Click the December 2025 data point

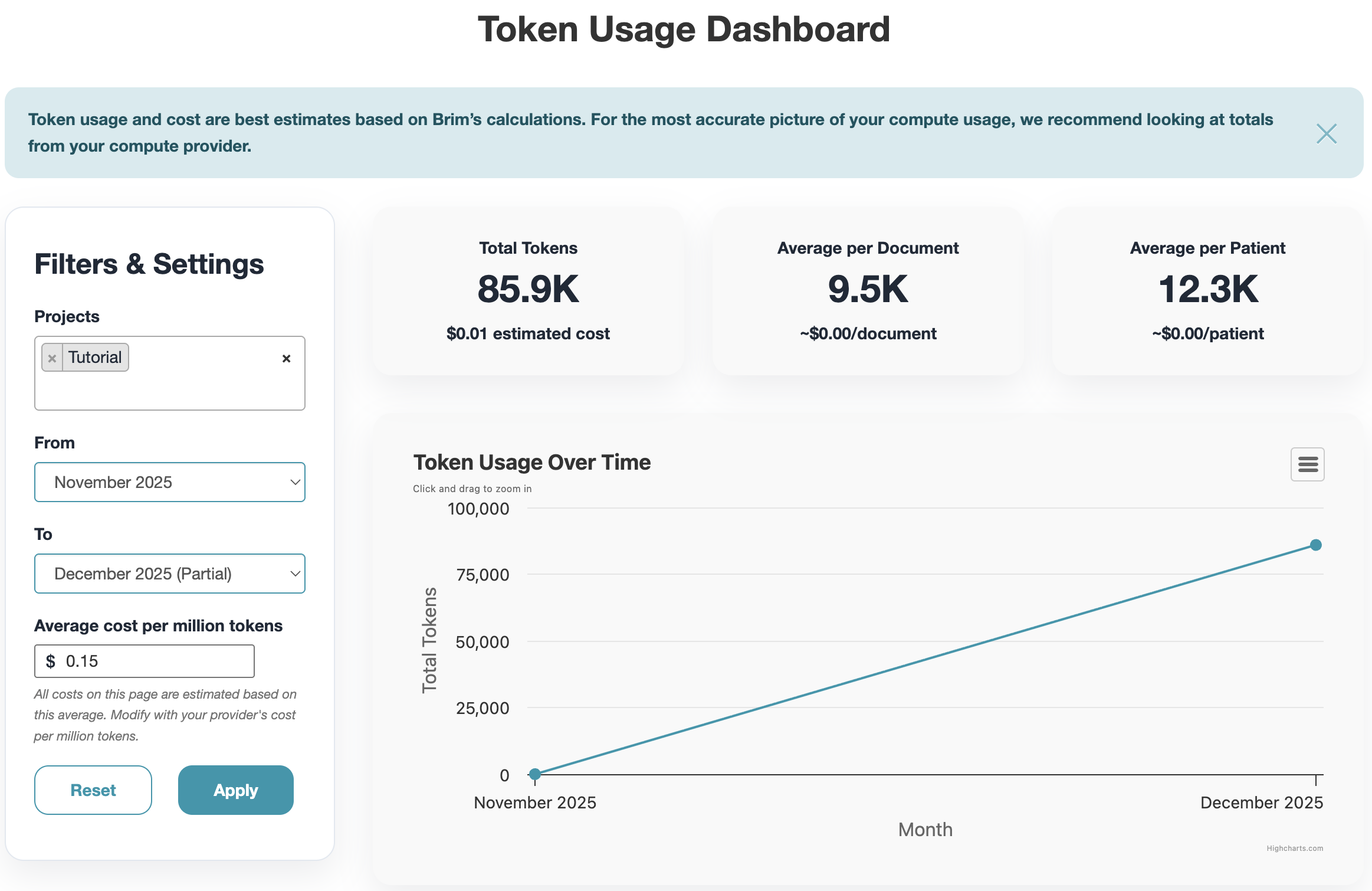tap(1315, 545)
